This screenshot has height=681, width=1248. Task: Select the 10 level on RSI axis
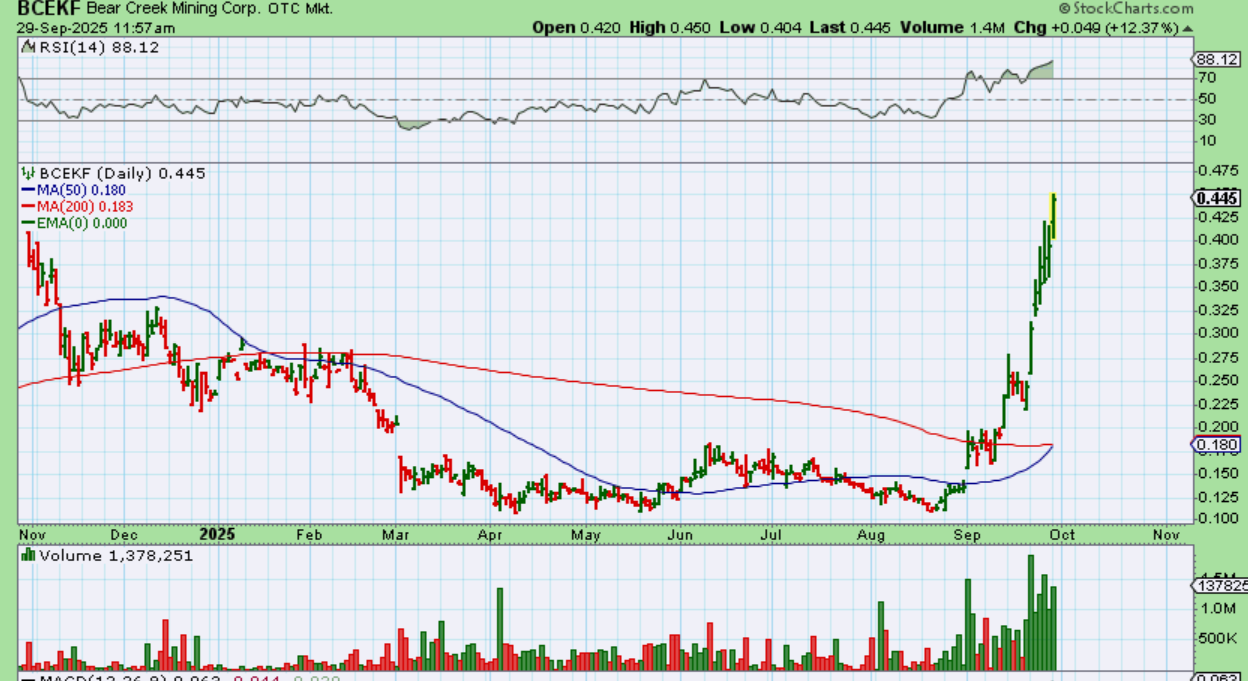coord(1207,143)
